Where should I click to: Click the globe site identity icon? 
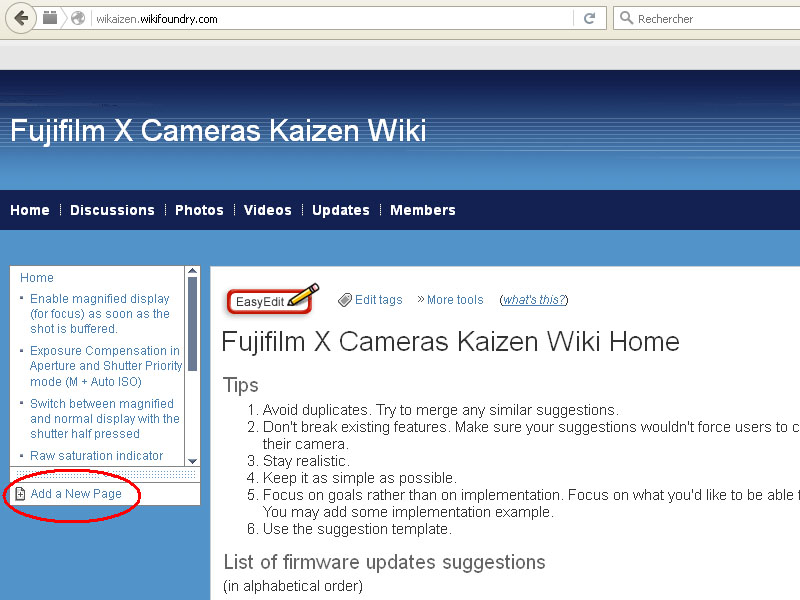(x=78, y=18)
